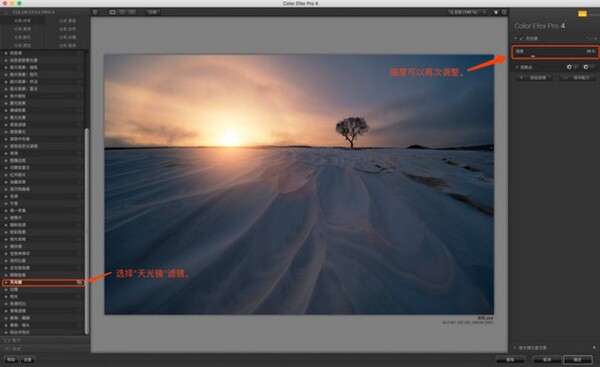This screenshot has height=367, width=600.
Task: Toggle the Compare button in top toolbar
Action: coord(152,12)
